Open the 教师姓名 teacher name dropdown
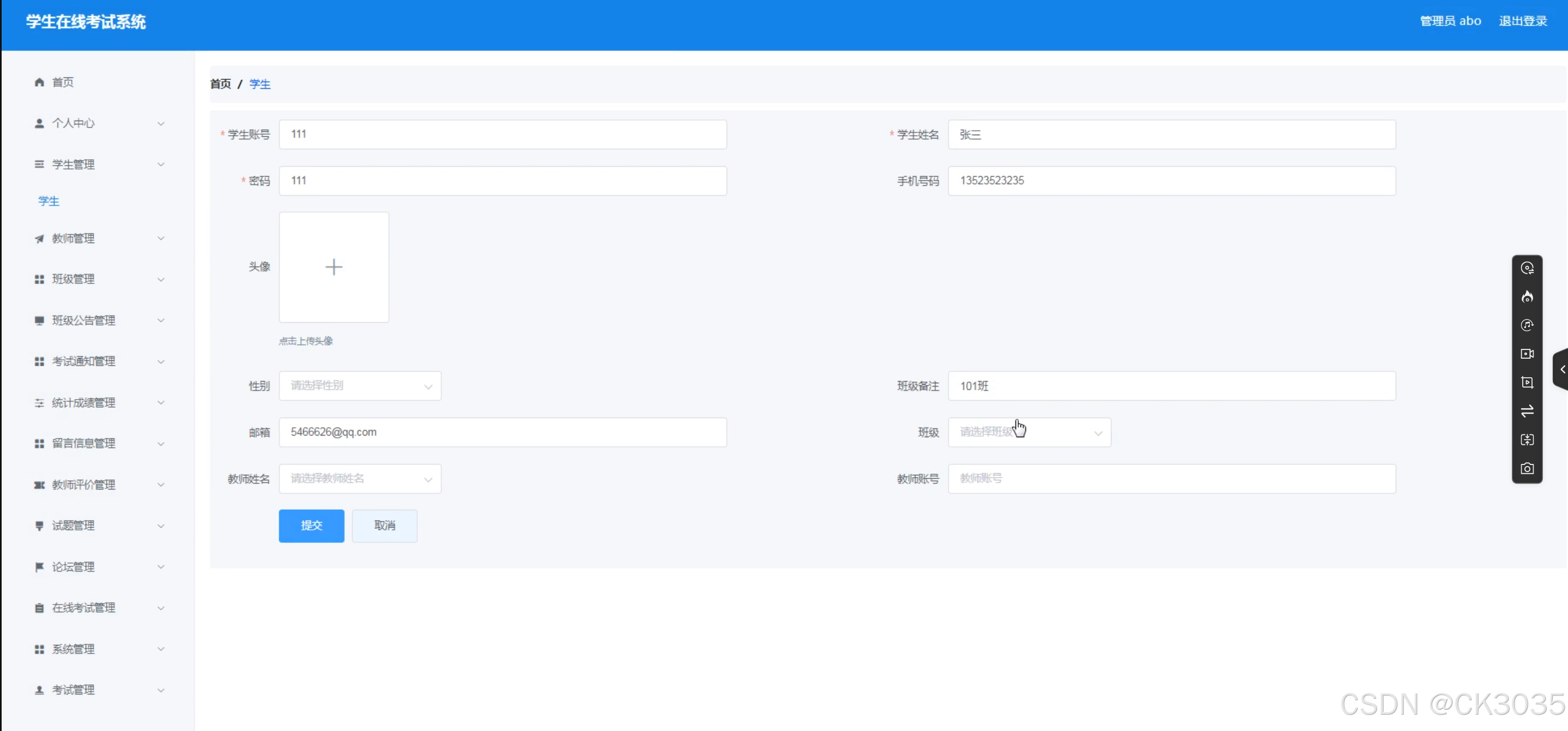The image size is (1568, 731). (360, 479)
